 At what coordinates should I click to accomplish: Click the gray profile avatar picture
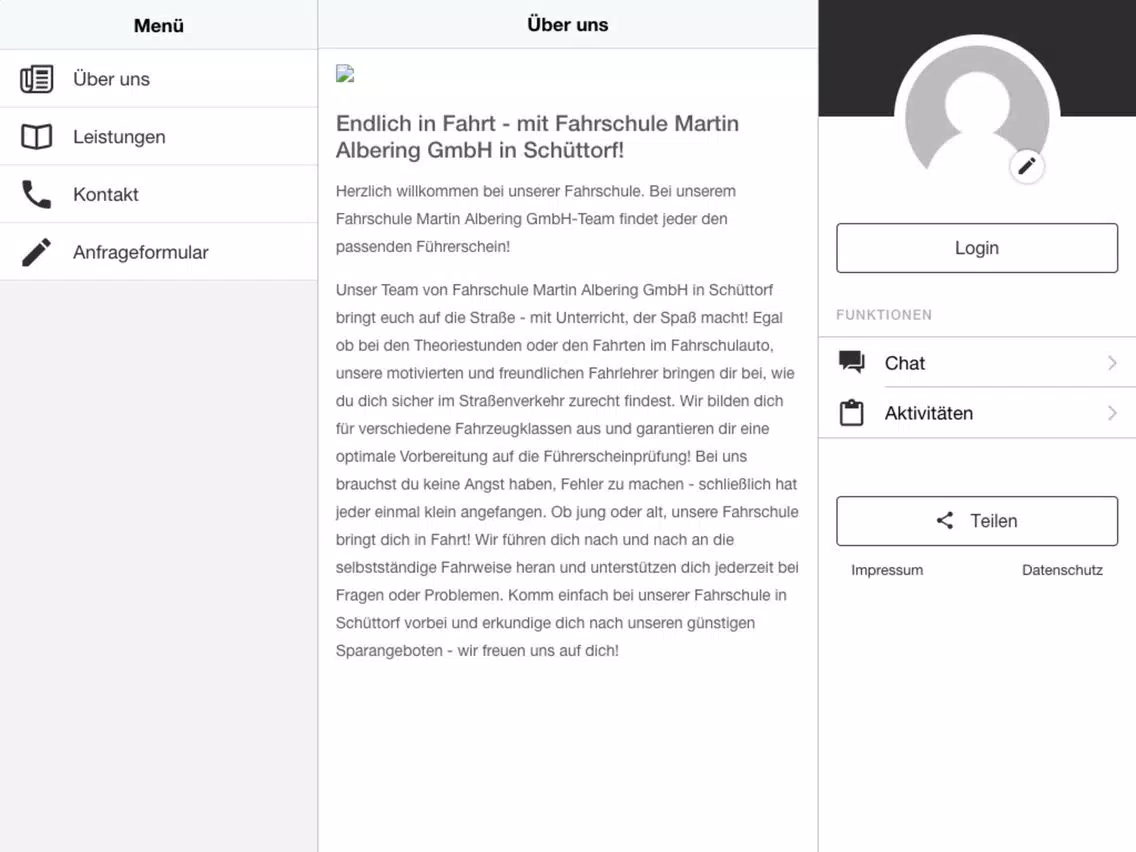(977, 109)
